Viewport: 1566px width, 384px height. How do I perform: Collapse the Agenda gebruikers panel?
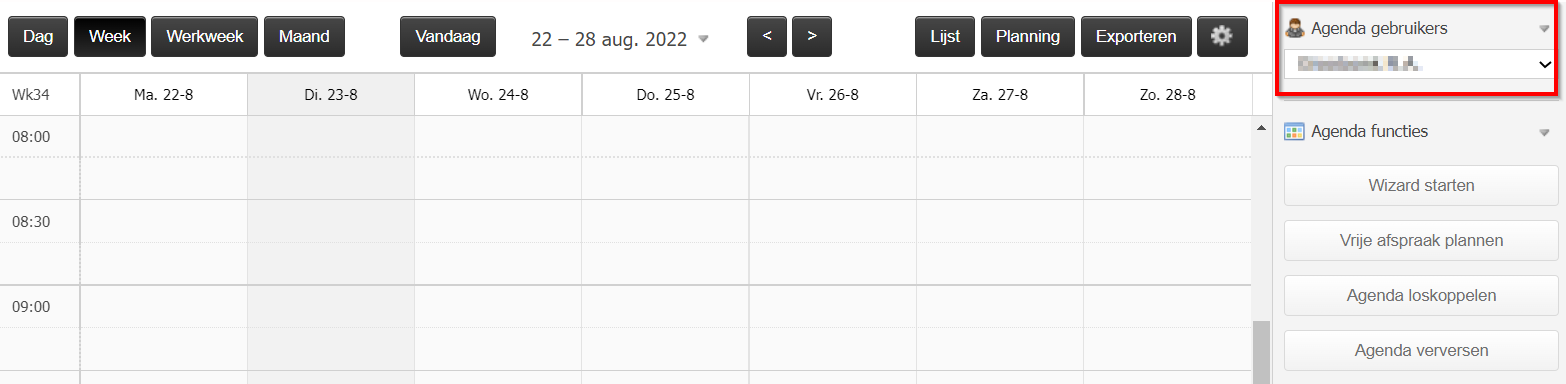1544,29
